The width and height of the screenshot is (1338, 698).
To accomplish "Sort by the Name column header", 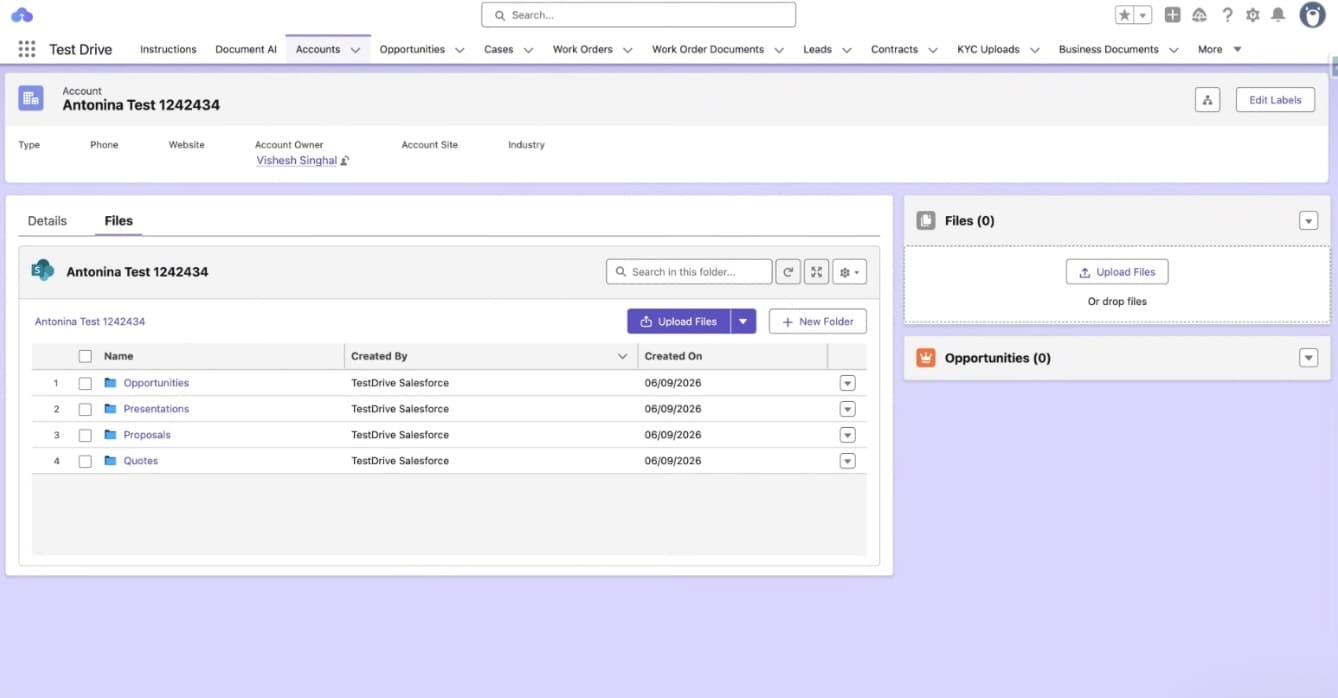I will click(118, 356).
